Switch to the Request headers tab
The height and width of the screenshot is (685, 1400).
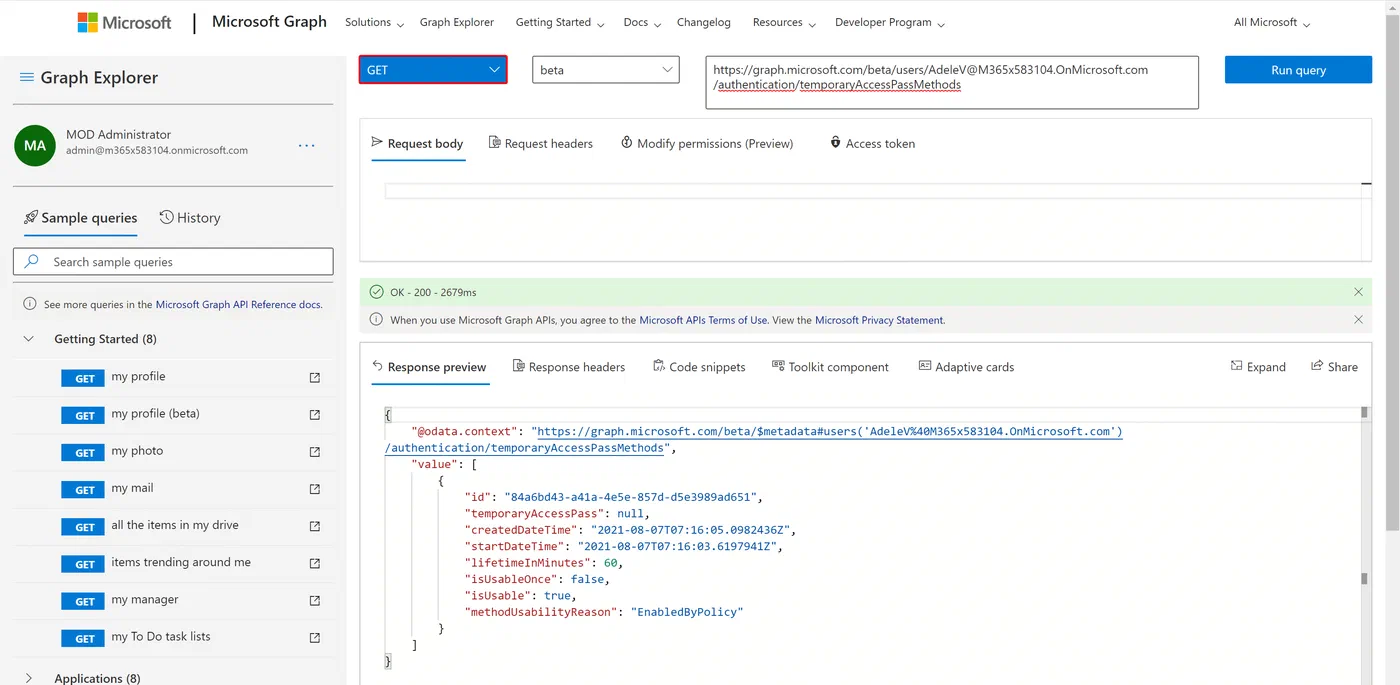541,143
